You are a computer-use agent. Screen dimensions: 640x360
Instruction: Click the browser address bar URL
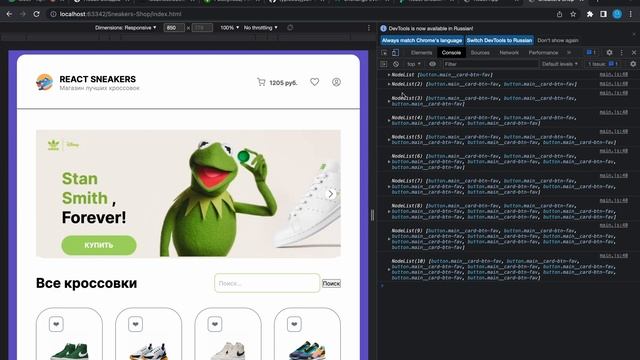point(120,14)
